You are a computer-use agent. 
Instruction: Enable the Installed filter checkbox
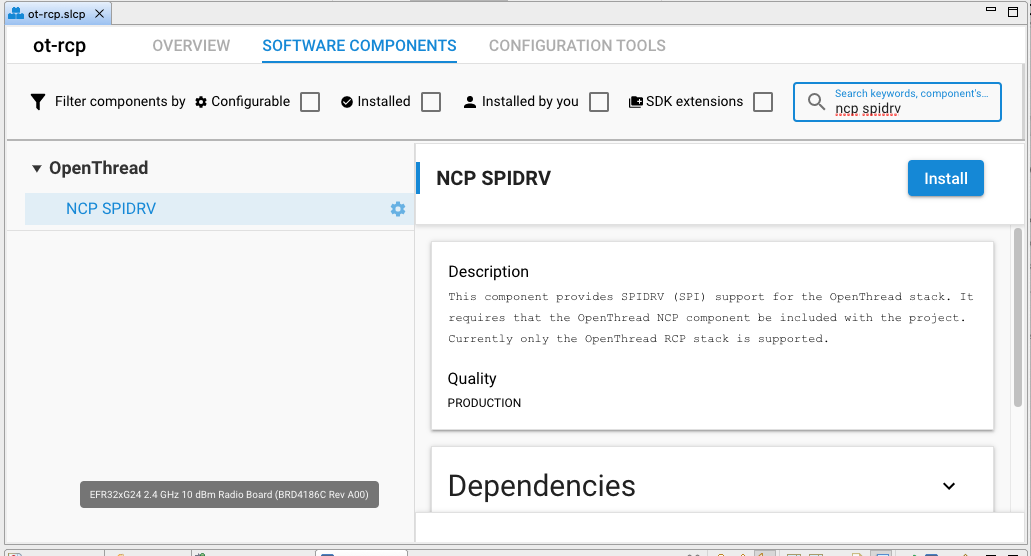(x=431, y=102)
